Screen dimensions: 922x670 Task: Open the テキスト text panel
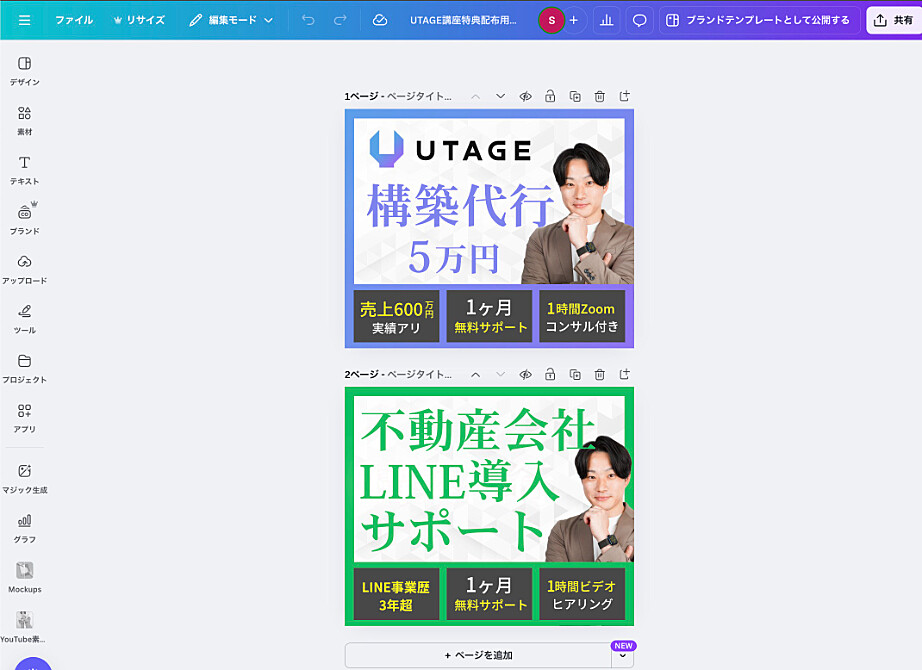(x=25, y=171)
